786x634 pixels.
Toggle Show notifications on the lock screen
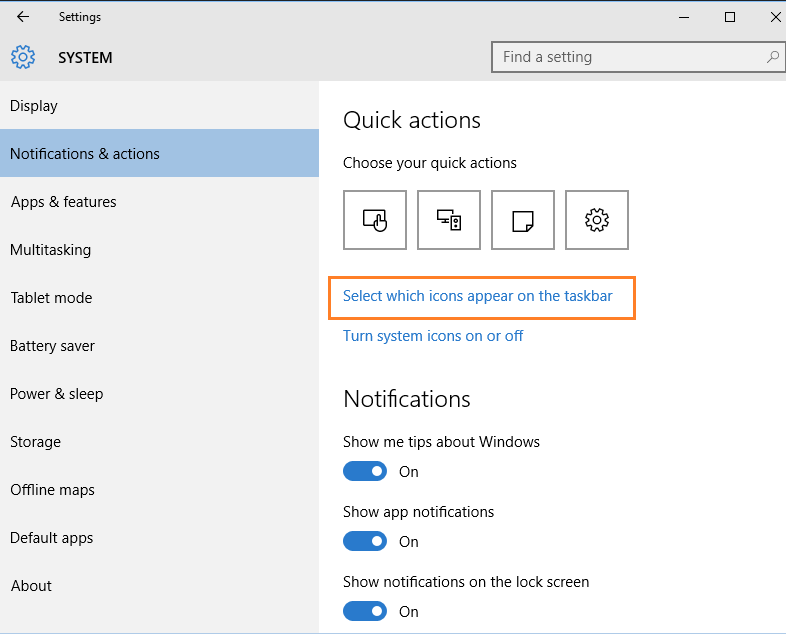point(365,611)
